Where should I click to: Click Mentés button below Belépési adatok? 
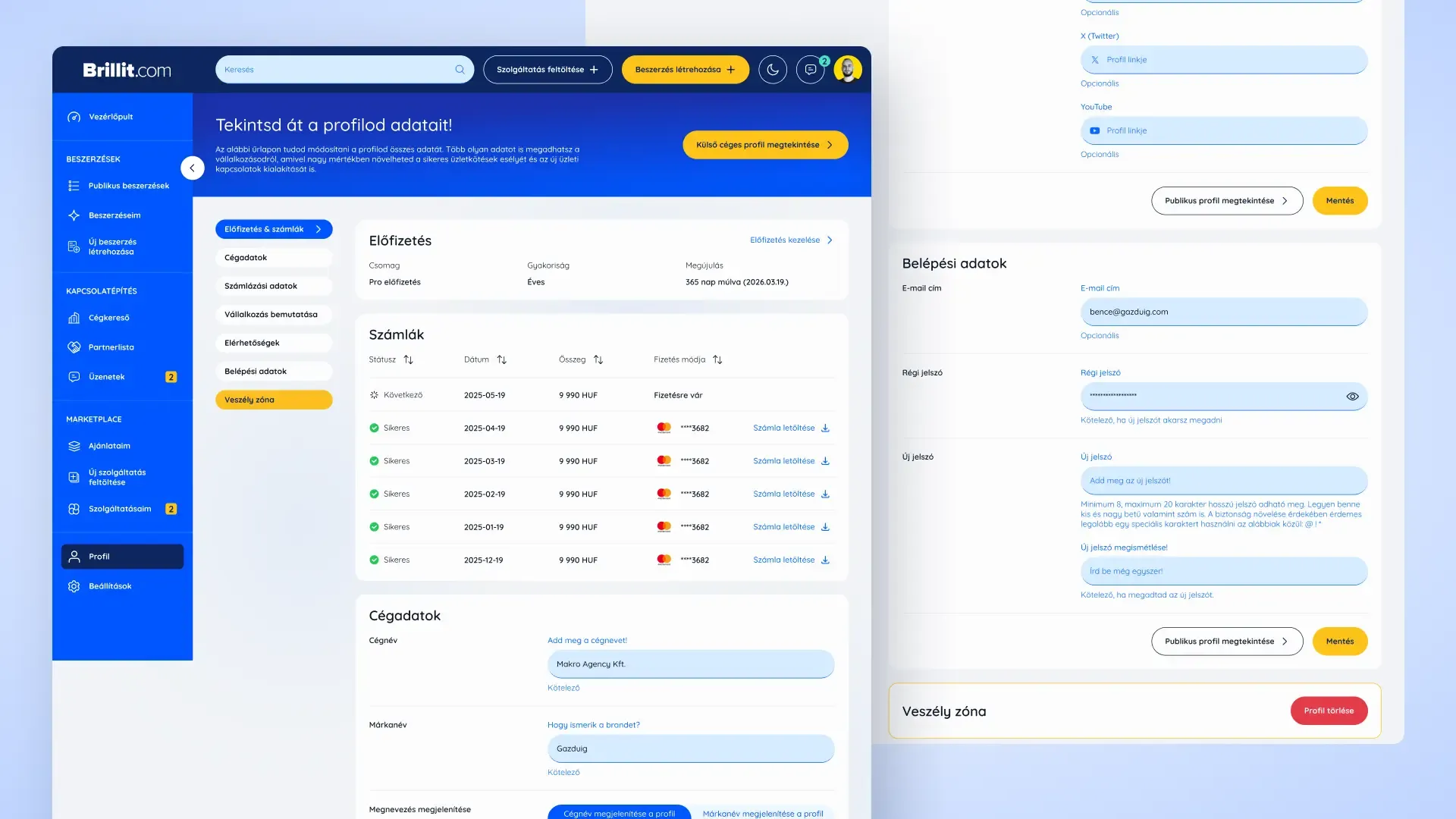pos(1340,642)
